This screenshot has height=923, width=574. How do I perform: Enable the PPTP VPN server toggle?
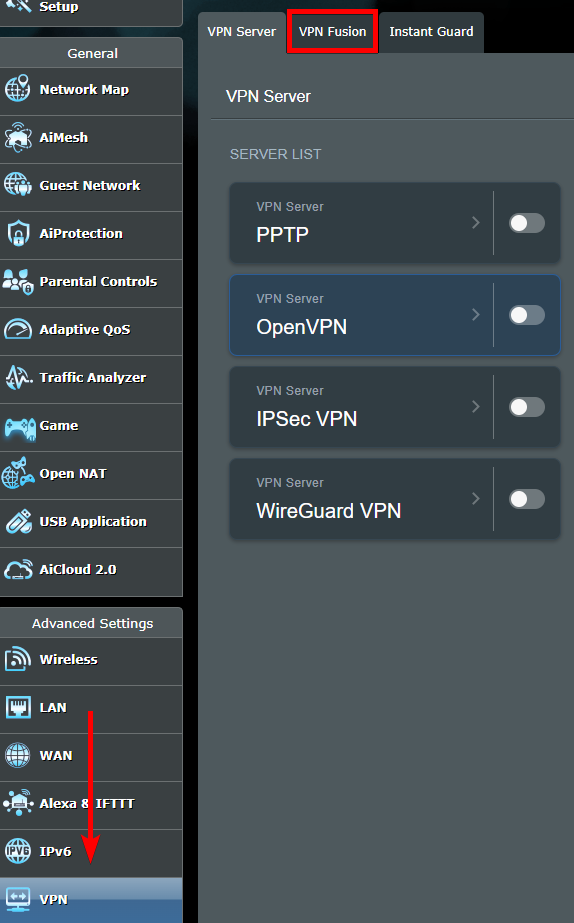tap(527, 223)
